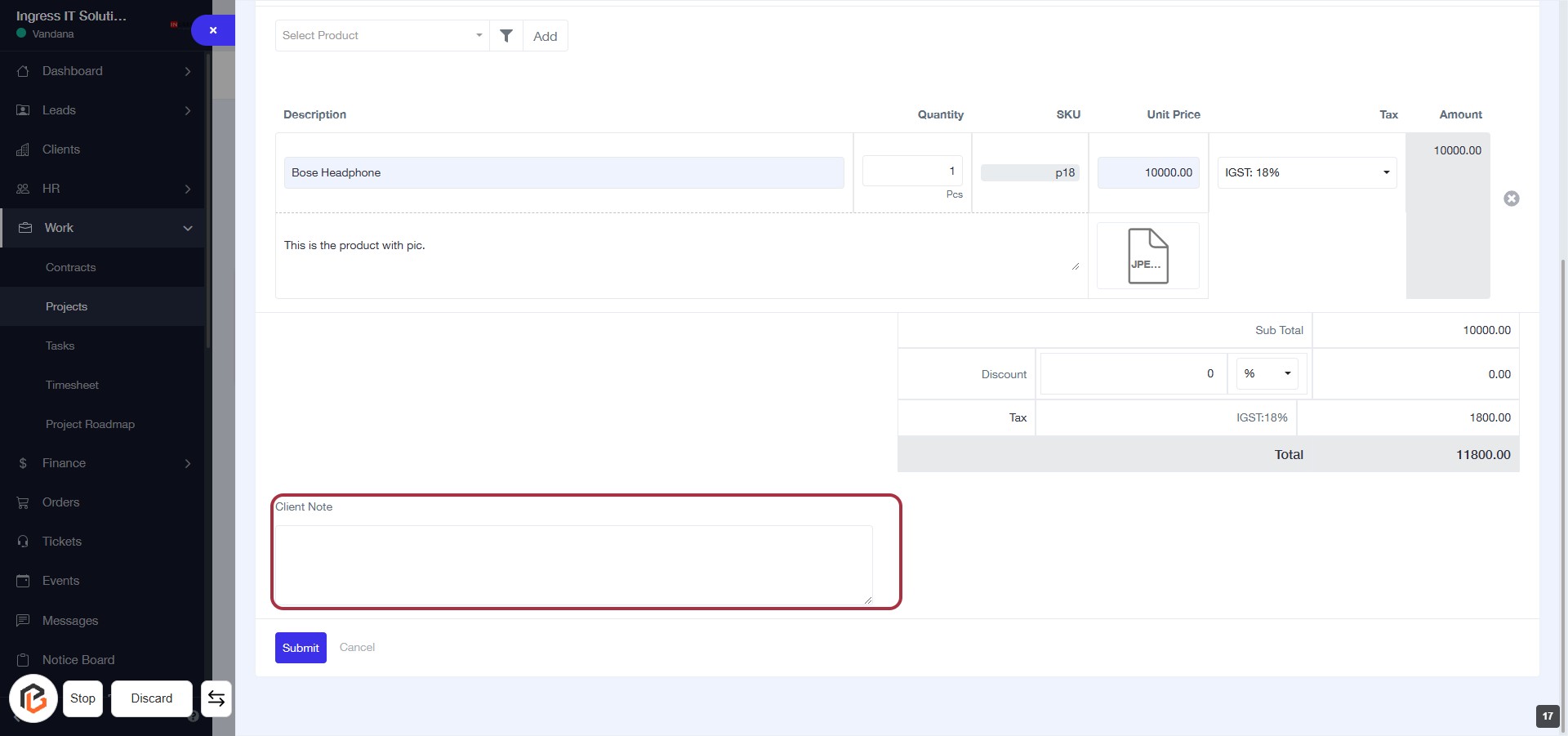The height and width of the screenshot is (736, 1568).
Task: Click the Cancel link
Action: (x=357, y=647)
